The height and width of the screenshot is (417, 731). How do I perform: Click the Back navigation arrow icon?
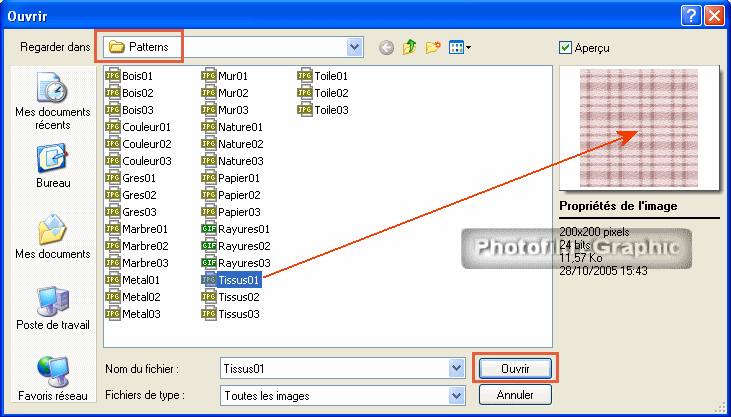coord(386,47)
